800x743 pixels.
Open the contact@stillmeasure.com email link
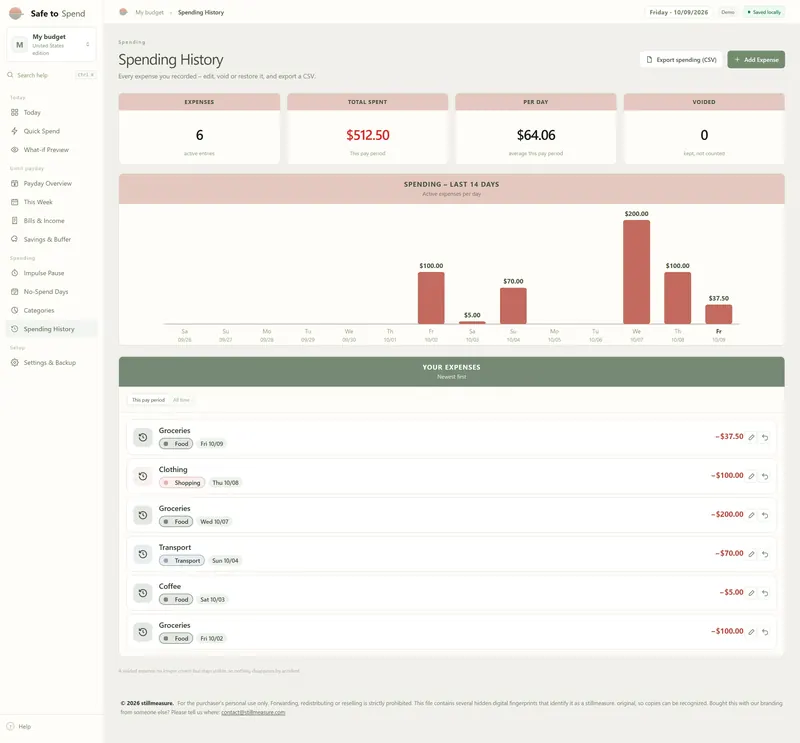[253, 712]
